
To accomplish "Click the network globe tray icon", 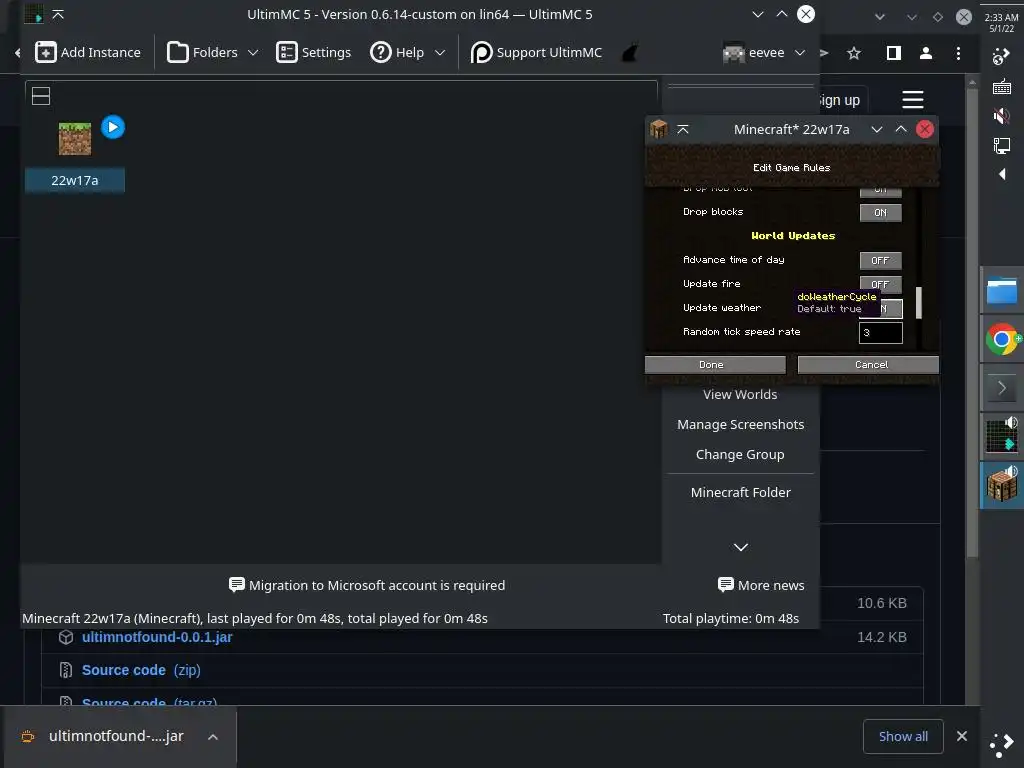I will [x=1001, y=57].
